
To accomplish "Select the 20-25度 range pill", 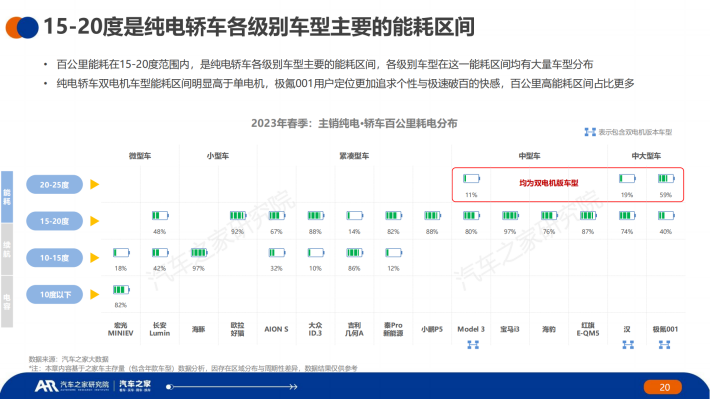I will 54,184.
